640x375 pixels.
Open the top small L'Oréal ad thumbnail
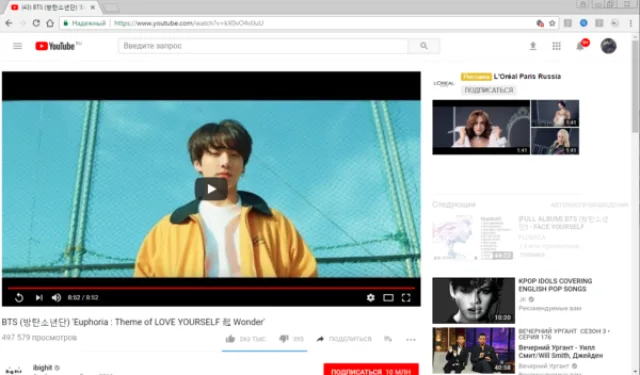pos(555,113)
